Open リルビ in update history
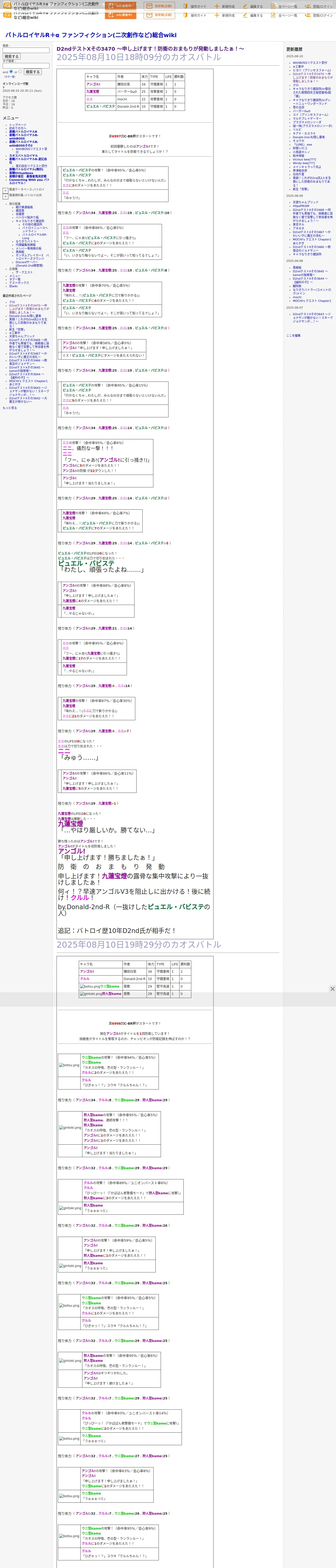The height and width of the screenshot is (1568, 336). (297, 130)
